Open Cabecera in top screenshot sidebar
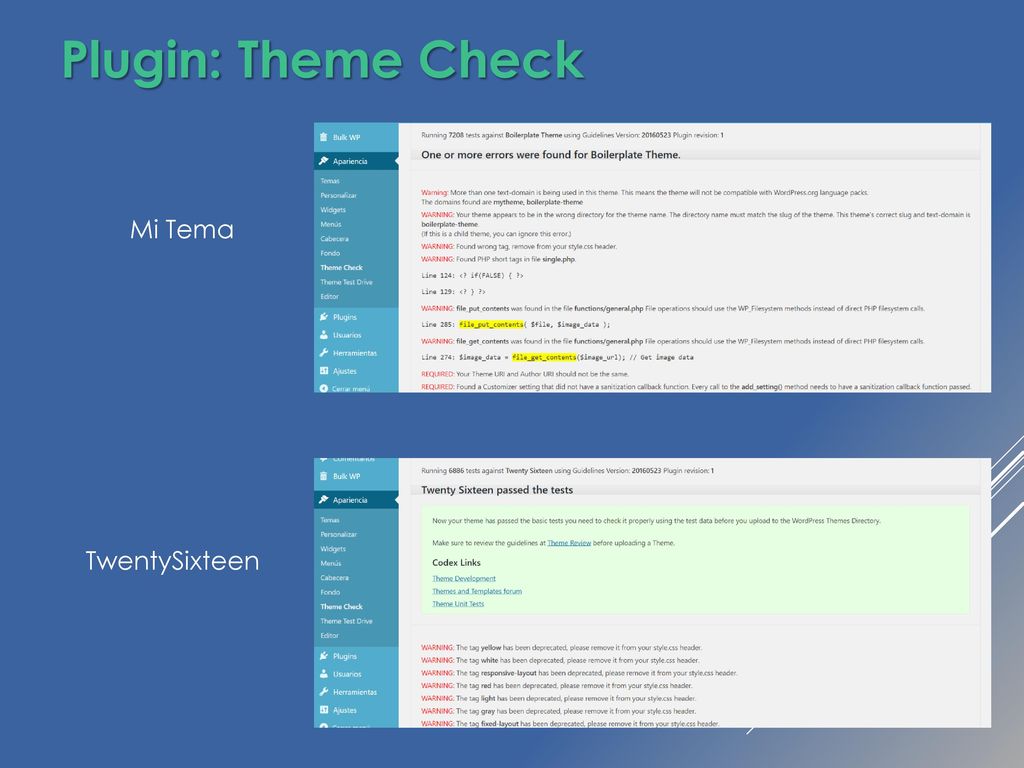Viewport: 1024px width, 768px height. [x=334, y=238]
